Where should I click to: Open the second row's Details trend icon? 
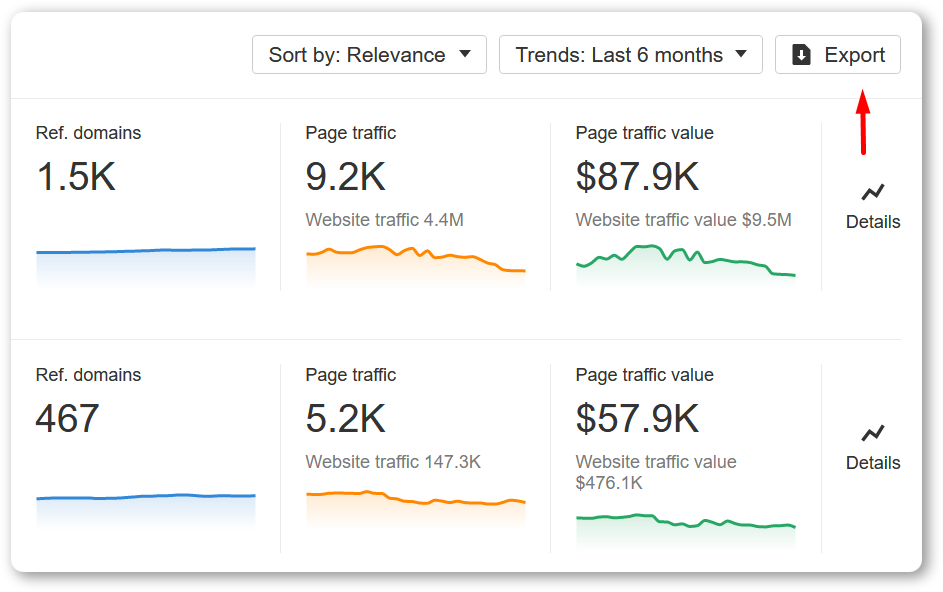tap(873, 433)
